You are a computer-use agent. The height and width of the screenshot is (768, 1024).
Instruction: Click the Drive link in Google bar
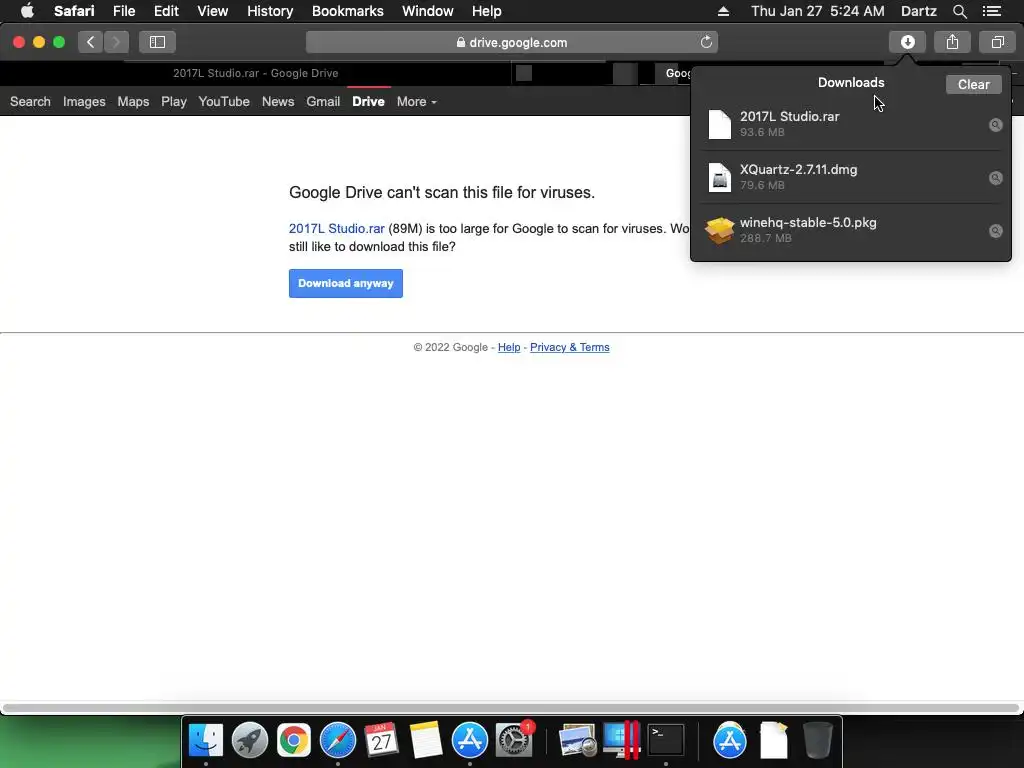[x=368, y=102]
